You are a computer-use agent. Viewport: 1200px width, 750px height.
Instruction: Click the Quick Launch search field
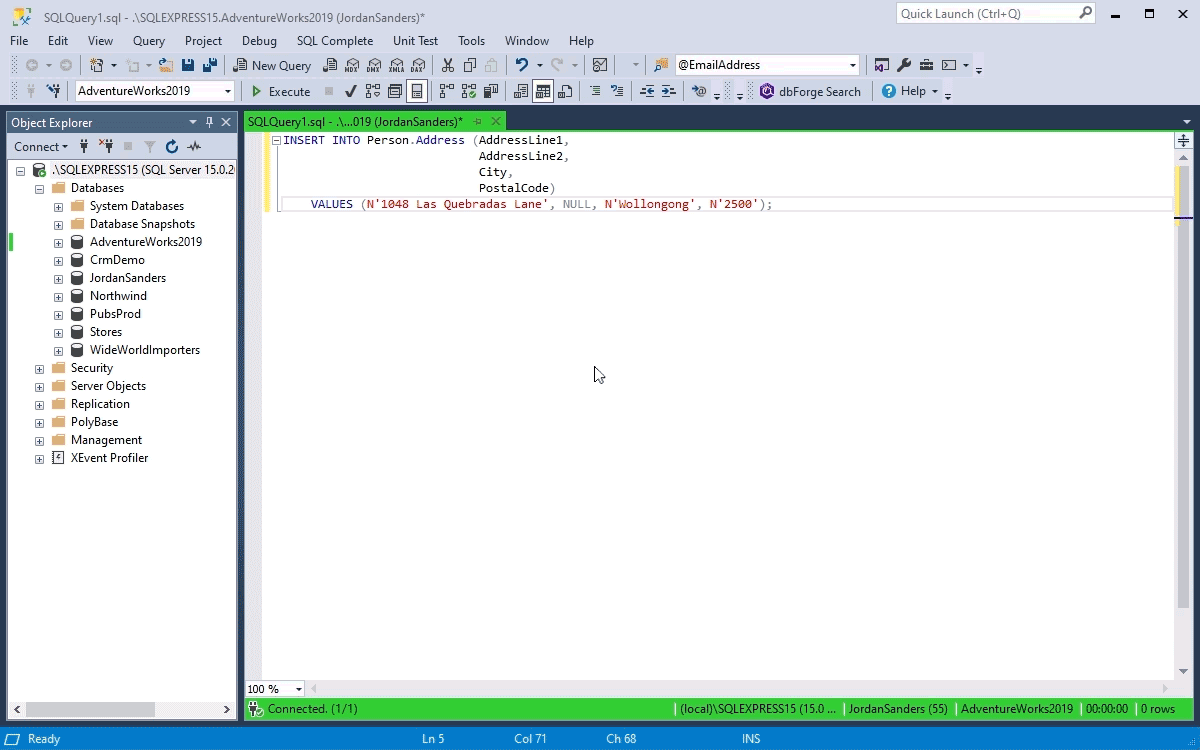coord(987,13)
